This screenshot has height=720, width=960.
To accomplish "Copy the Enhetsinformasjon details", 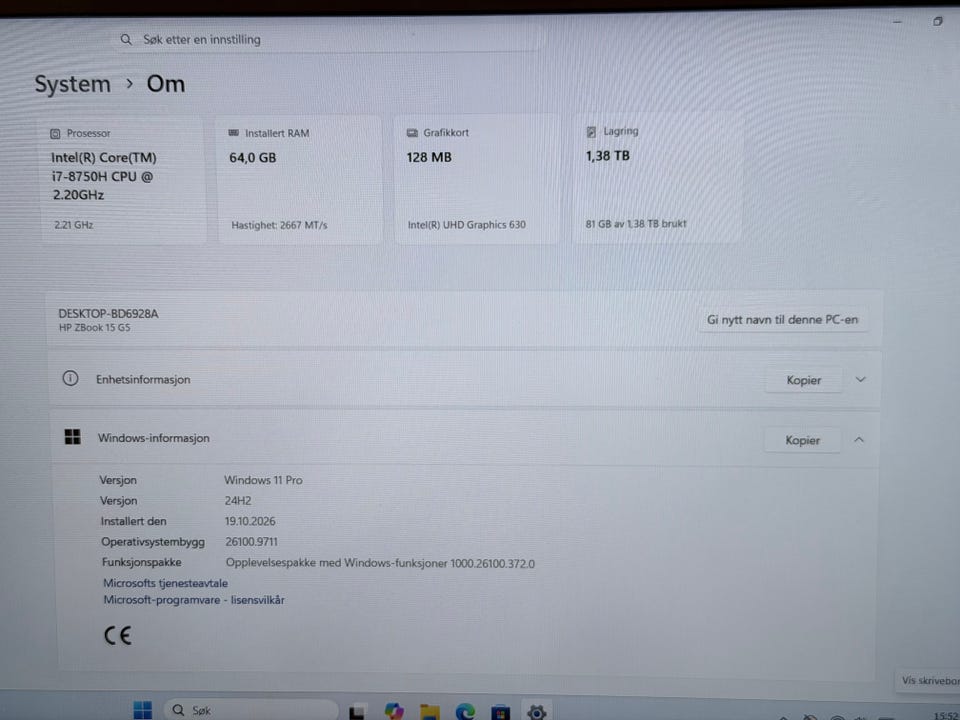I will pos(803,380).
